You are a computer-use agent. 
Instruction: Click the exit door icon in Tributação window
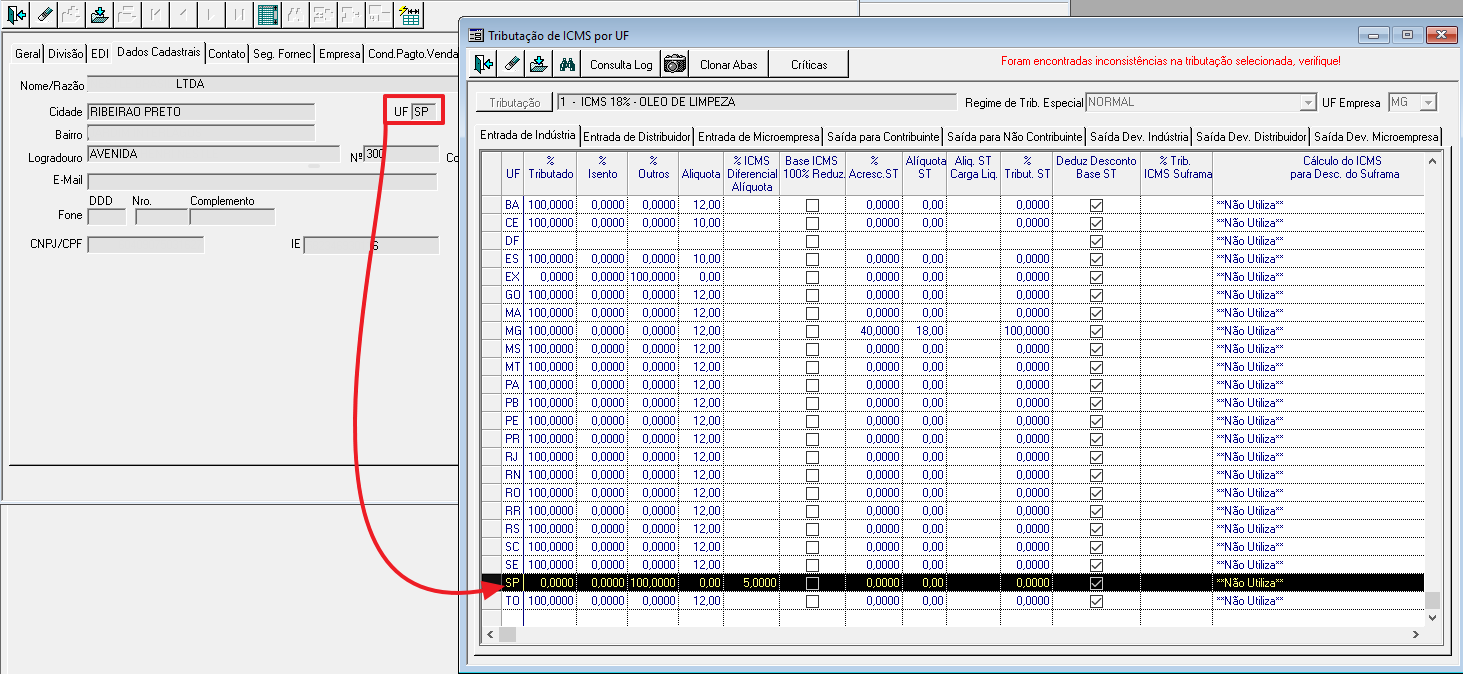click(x=484, y=64)
